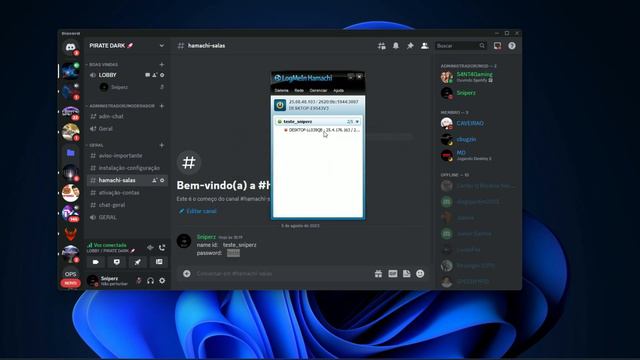Toggle deafen headphones icon
The width and height of the screenshot is (640, 360).
(x=151, y=281)
